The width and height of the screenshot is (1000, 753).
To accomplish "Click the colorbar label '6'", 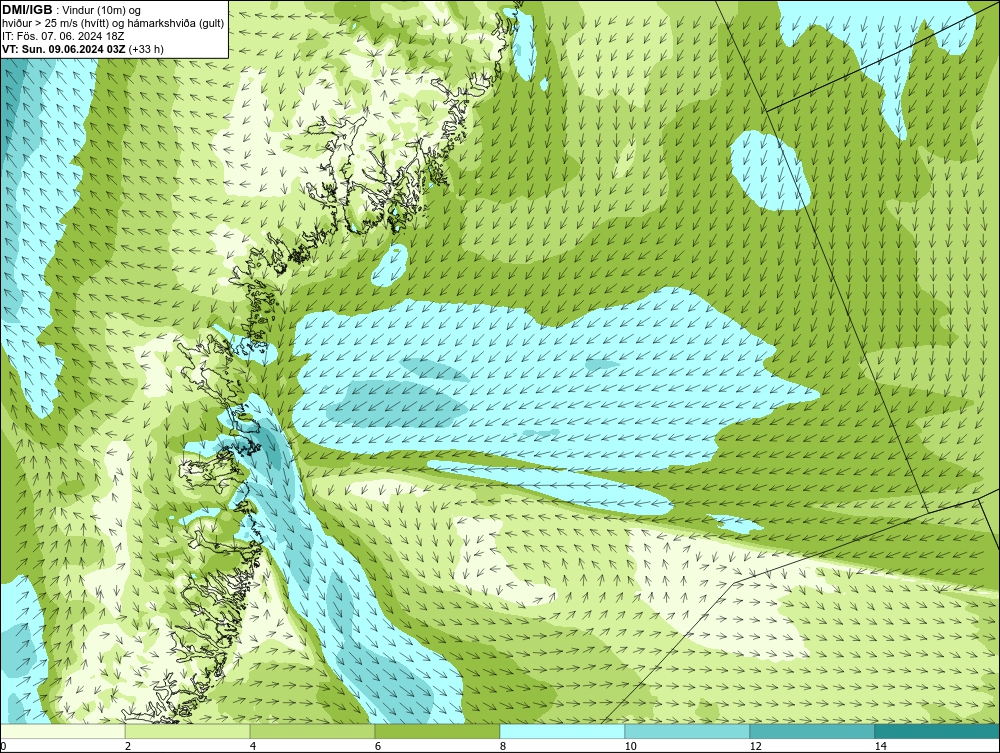I will (x=378, y=747).
